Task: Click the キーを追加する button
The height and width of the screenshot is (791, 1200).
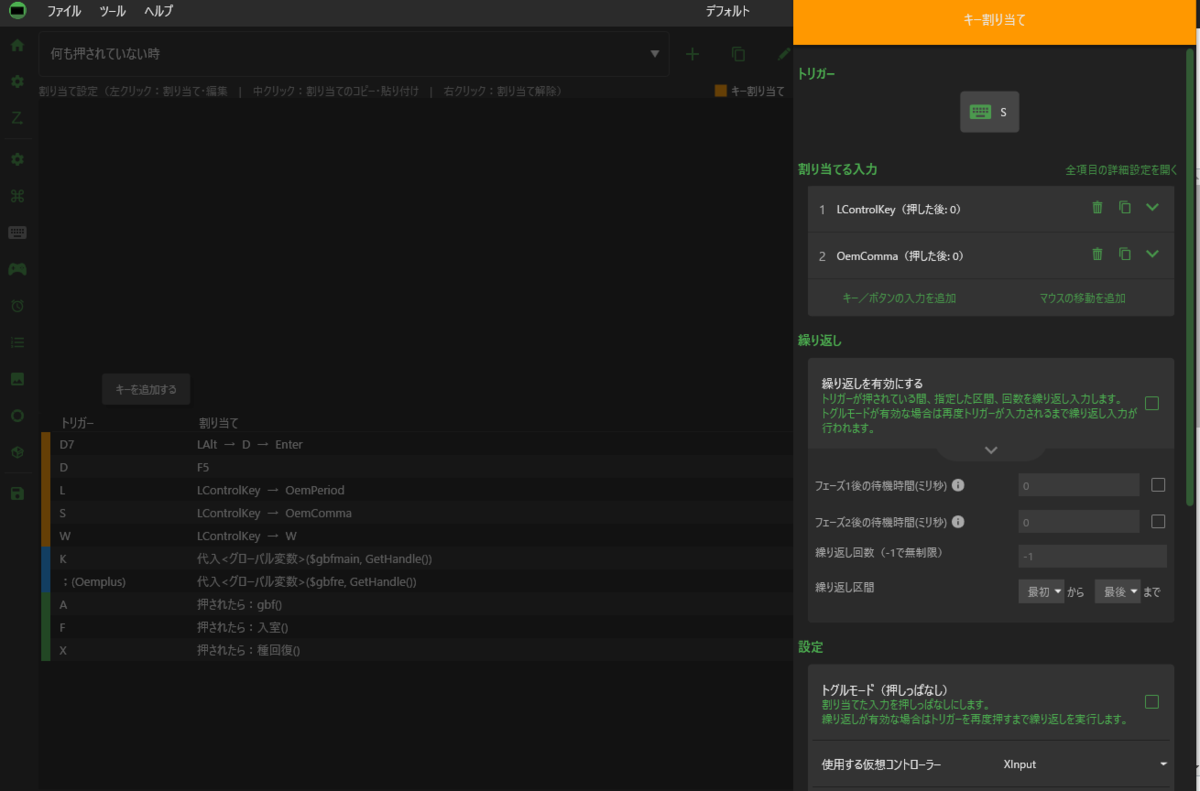Action: coord(146,389)
